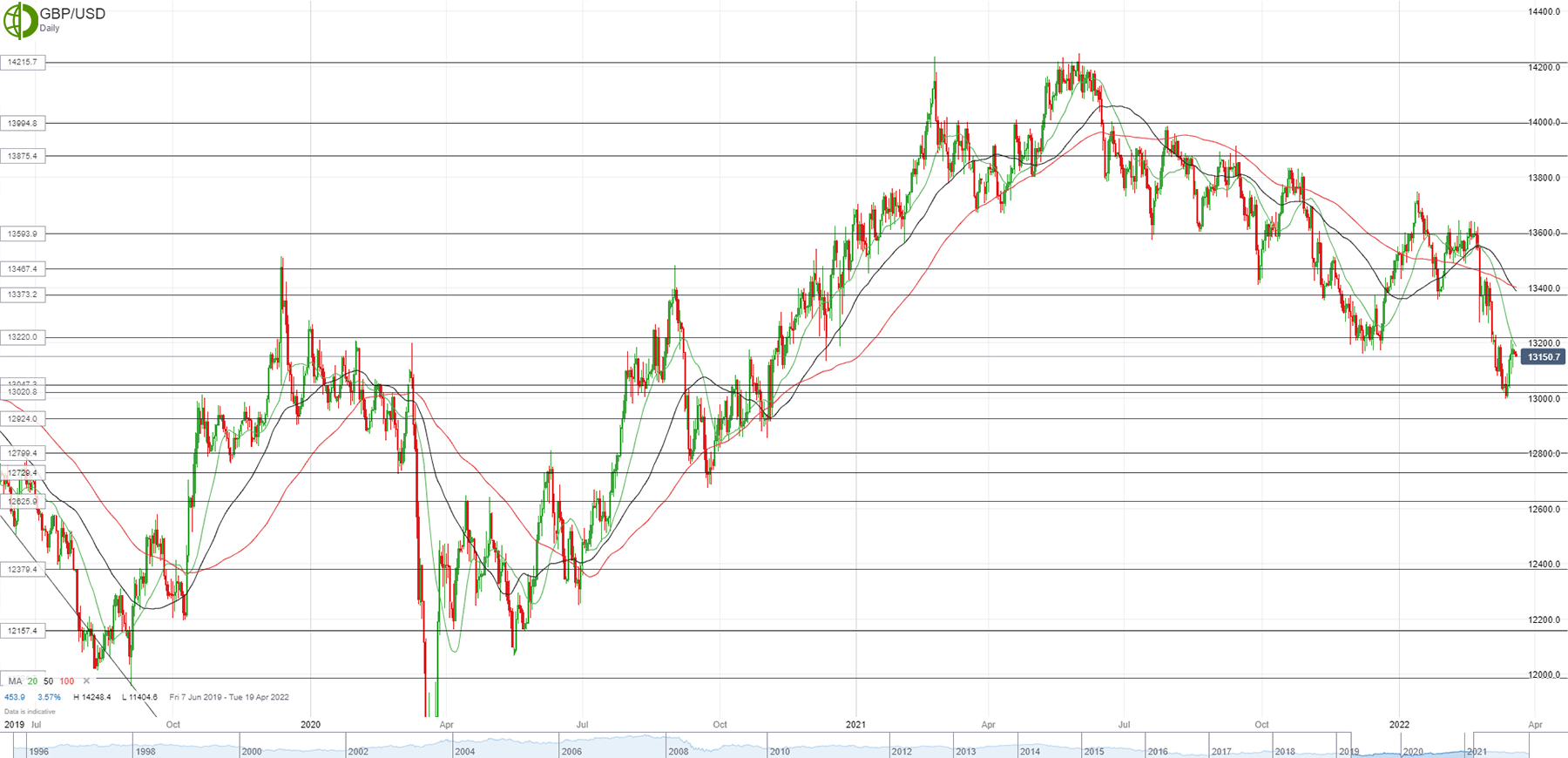The width and height of the screenshot is (1568, 758).
Task: Select the 13467.4 horizontal level label
Action: pyautogui.click(x=23, y=269)
